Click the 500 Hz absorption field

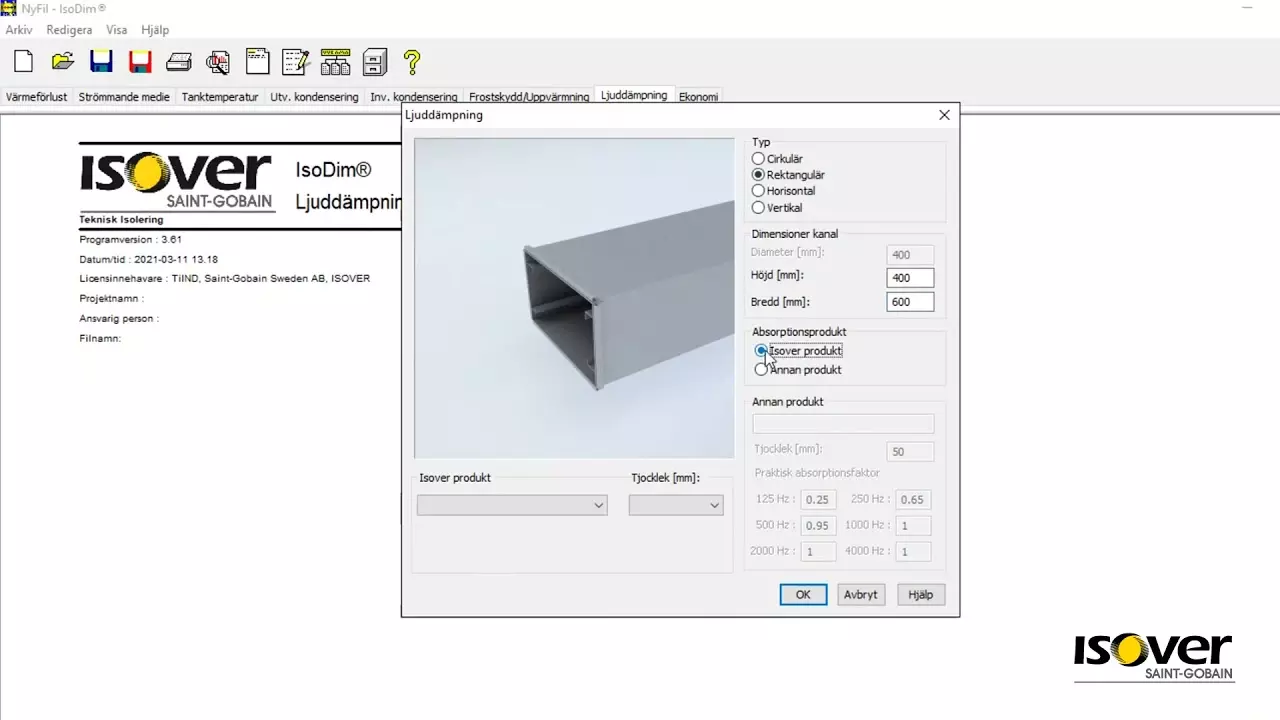pyautogui.click(x=818, y=525)
